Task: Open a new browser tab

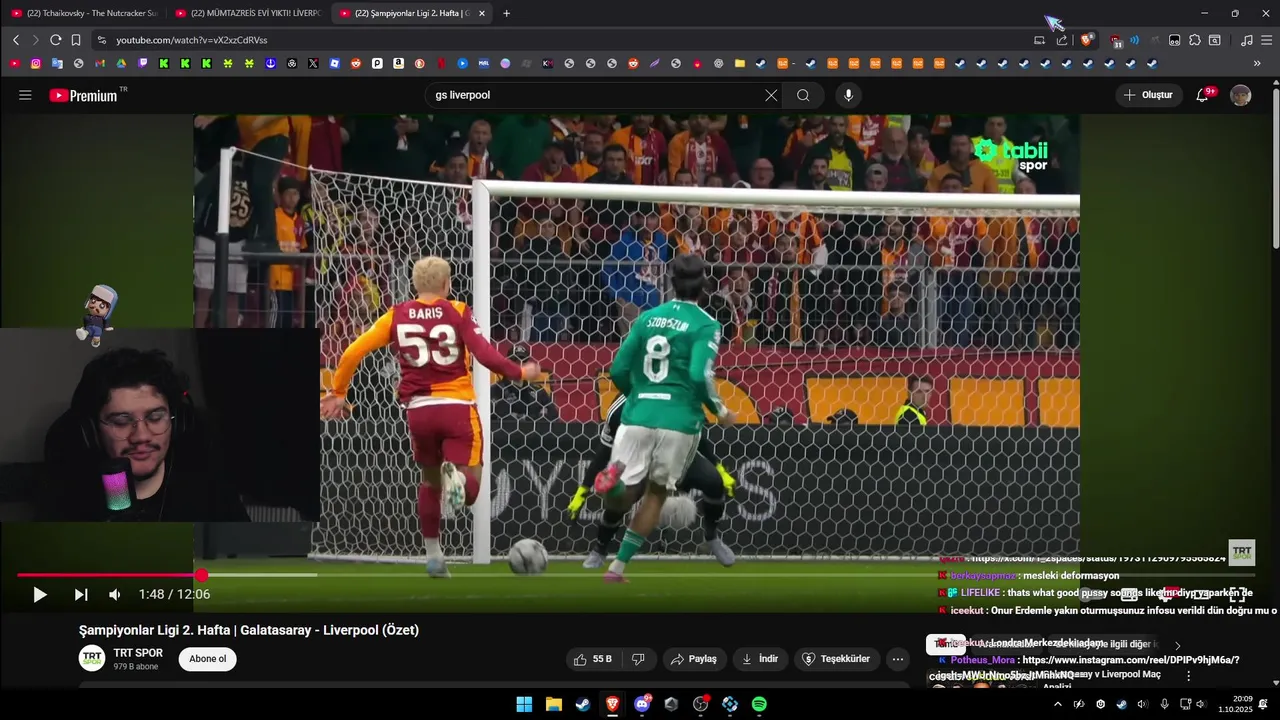Action: pos(506,13)
